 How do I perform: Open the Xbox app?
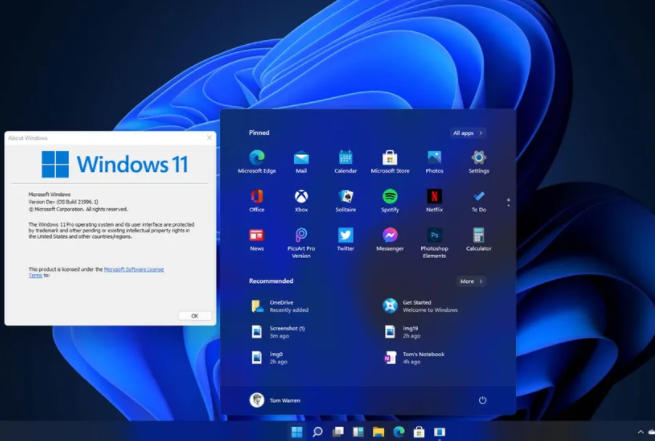(301, 200)
